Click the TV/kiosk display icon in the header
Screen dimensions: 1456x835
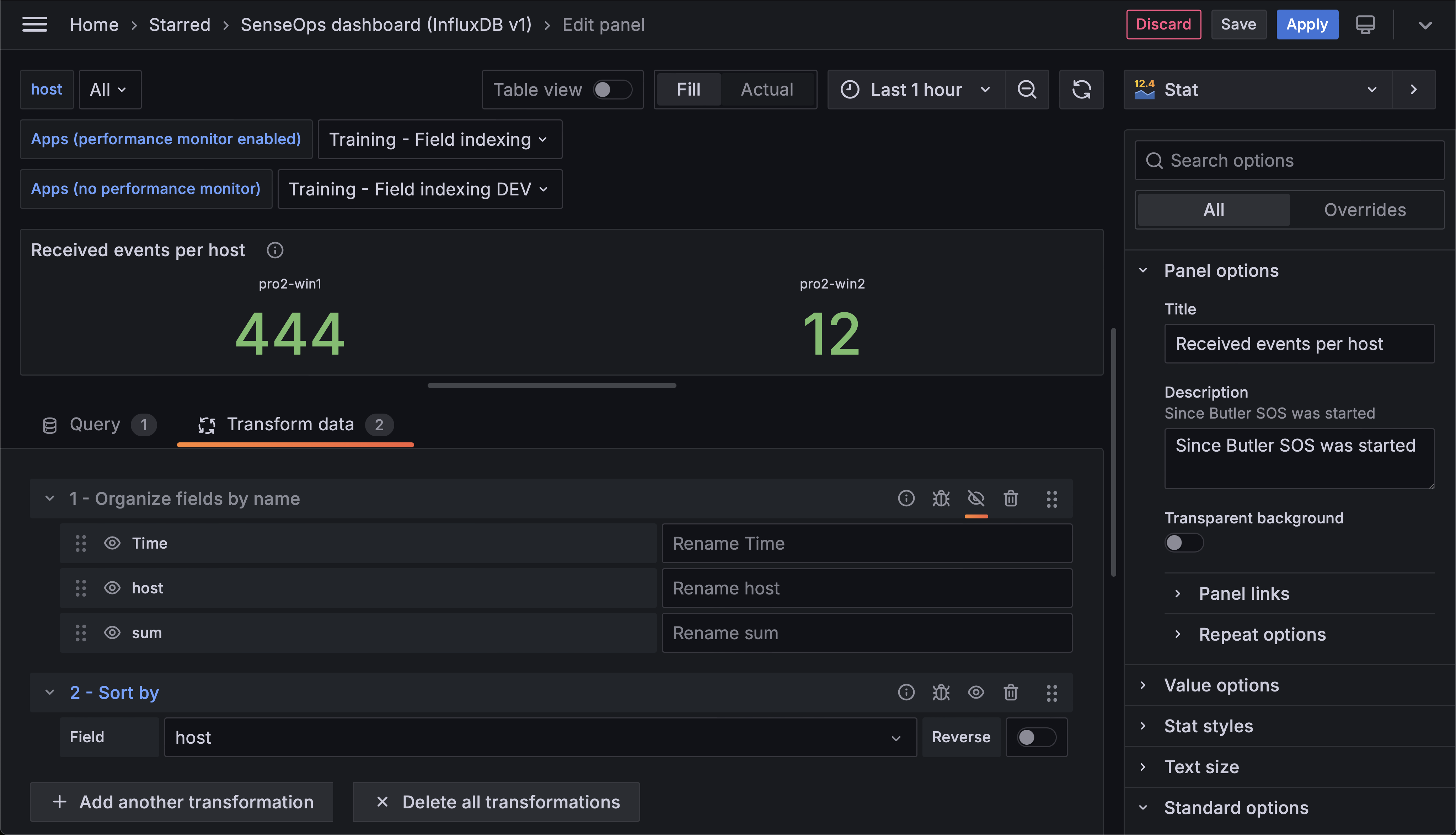click(x=1365, y=24)
